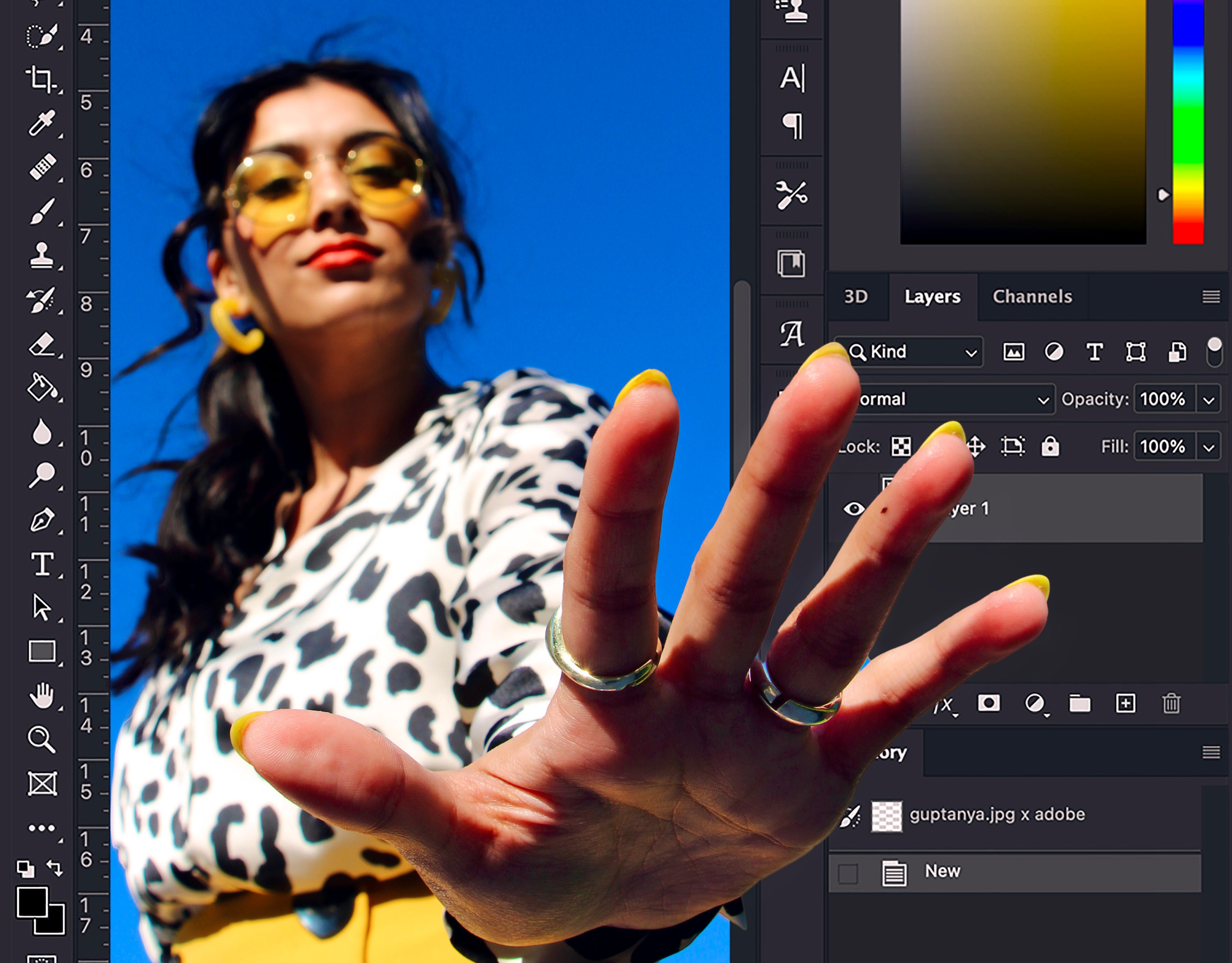The image size is (1232, 963).
Task: Lock transparent pixels checkerboard icon
Action: (901, 447)
